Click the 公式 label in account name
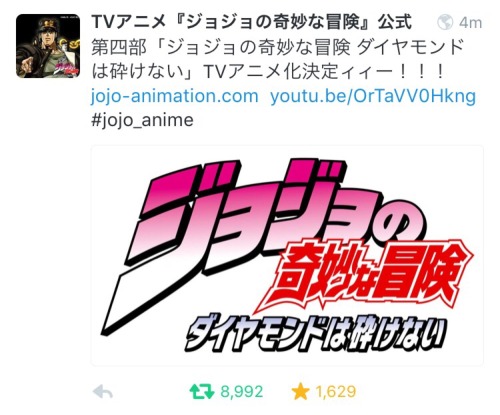The width and height of the screenshot is (500, 415). click(x=395, y=23)
